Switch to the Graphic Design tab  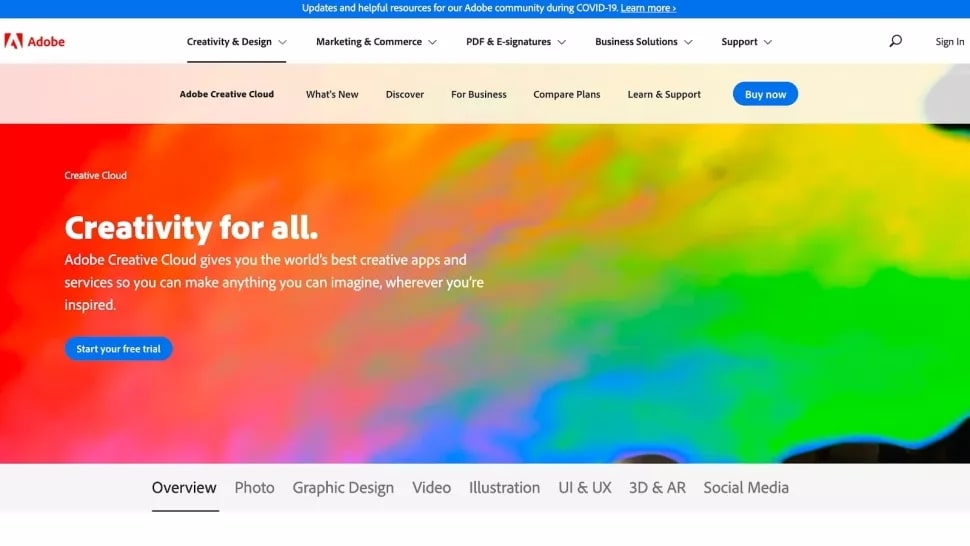[x=343, y=487]
